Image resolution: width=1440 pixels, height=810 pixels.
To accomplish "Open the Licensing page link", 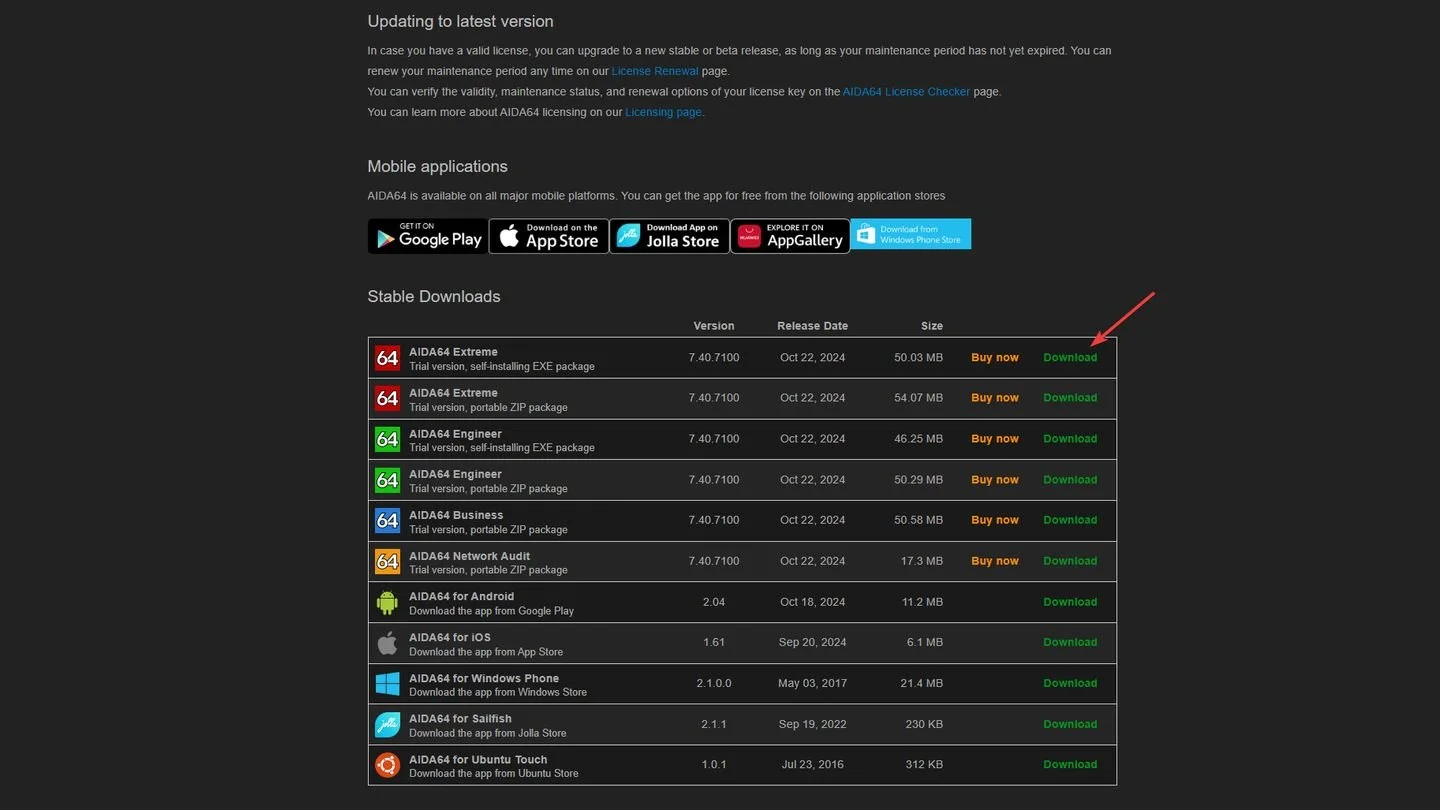I will (x=663, y=112).
